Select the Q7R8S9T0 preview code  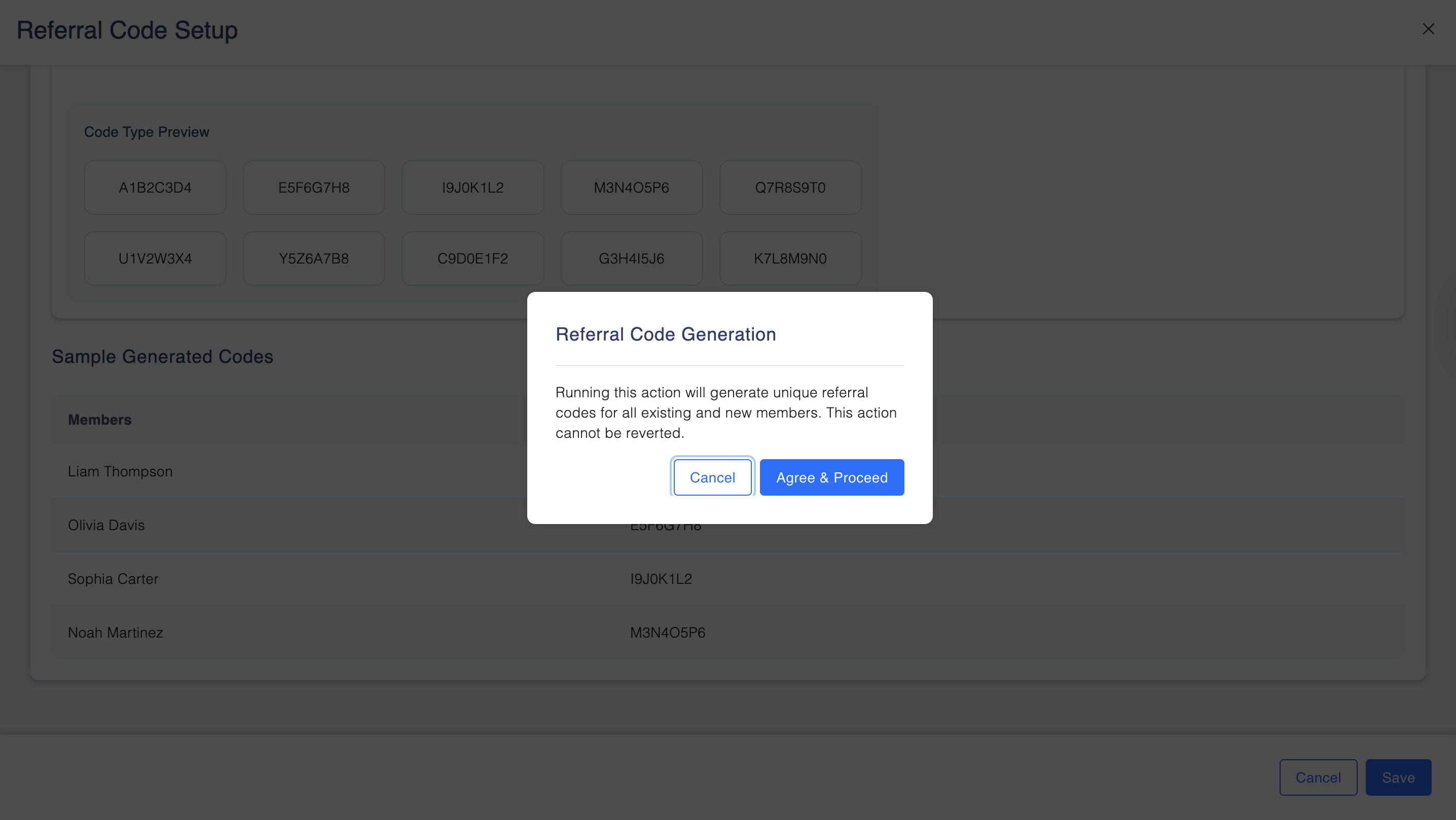790,188
